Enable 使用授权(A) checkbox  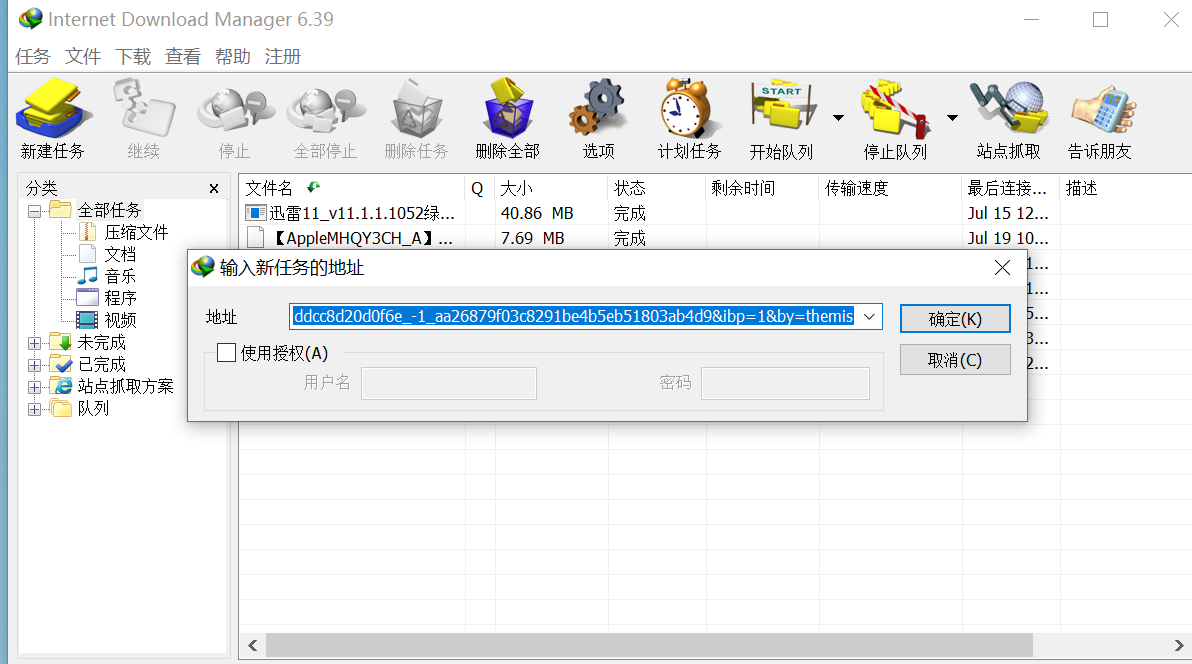[226, 353]
